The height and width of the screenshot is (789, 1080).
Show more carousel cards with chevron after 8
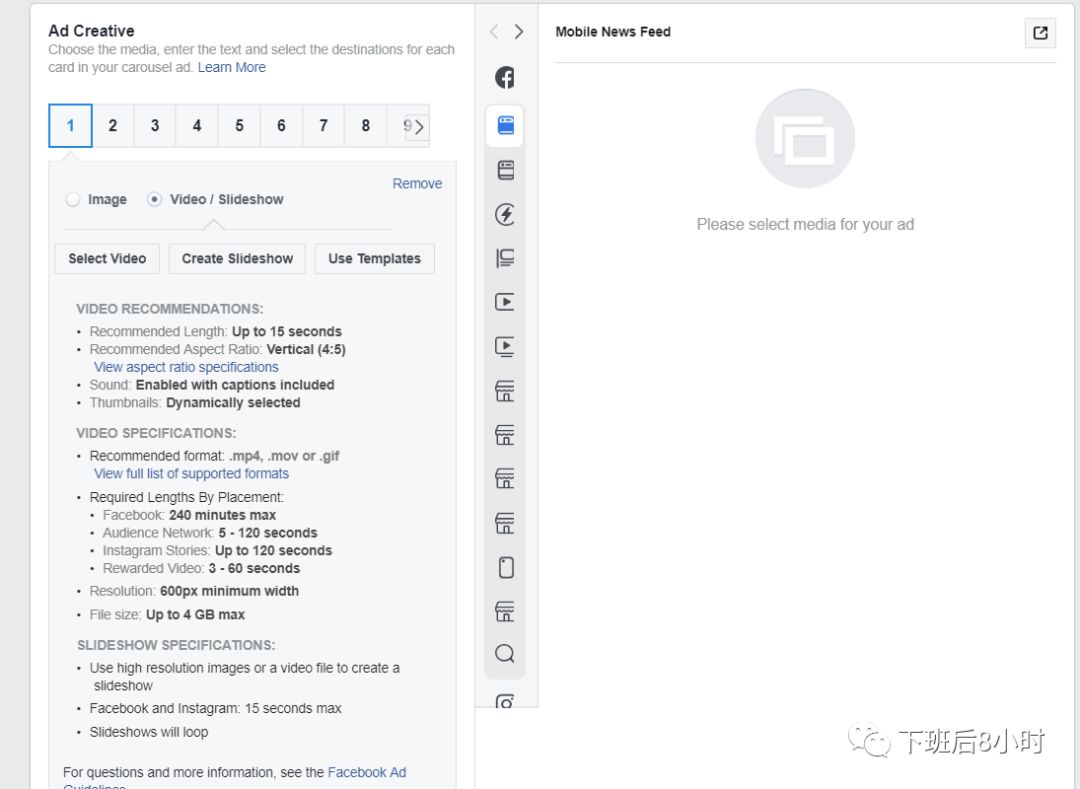click(x=416, y=126)
